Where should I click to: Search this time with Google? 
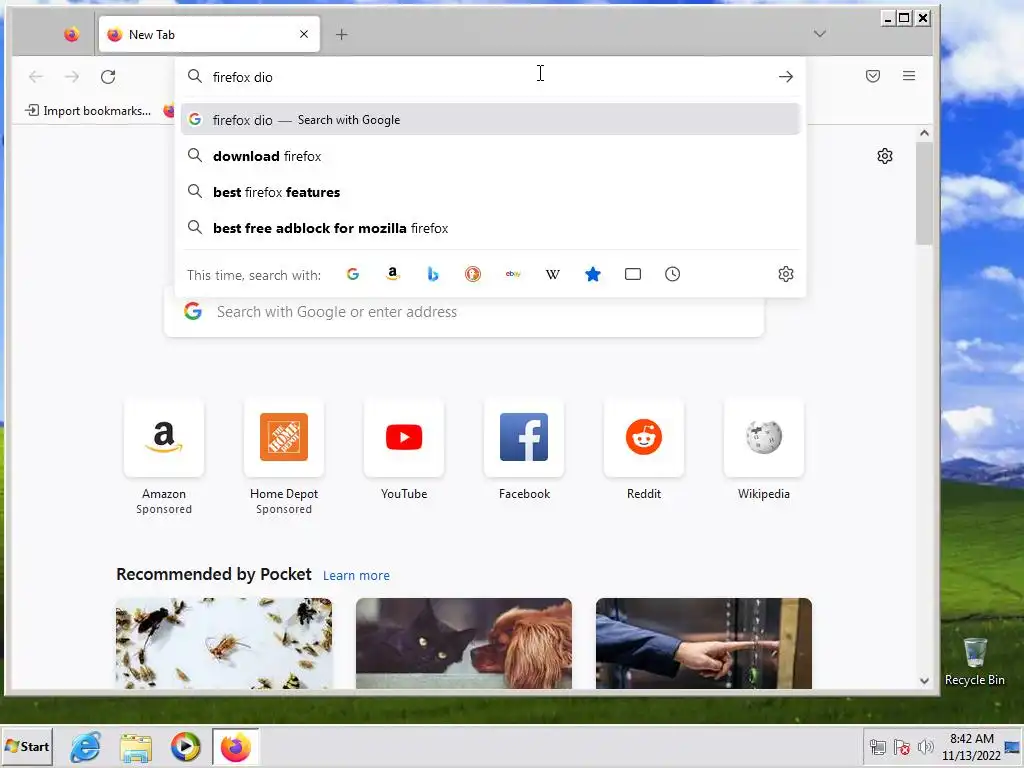coord(353,274)
